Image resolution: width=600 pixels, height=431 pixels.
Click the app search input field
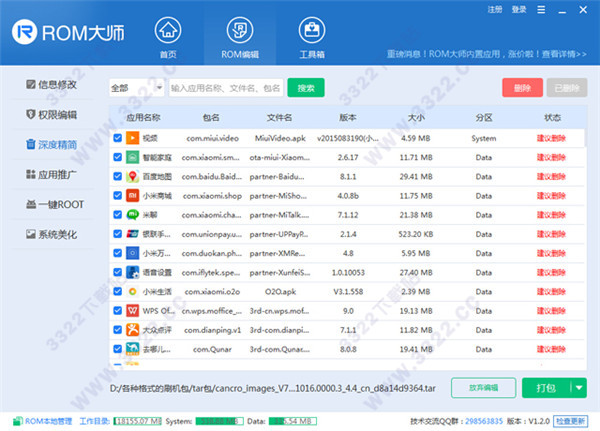pyautogui.click(x=226, y=88)
